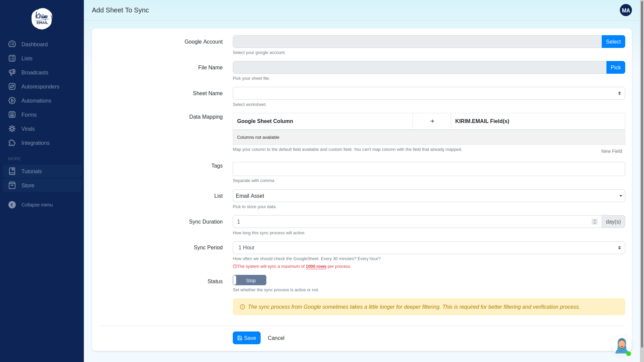644x362 pixels.
Task: Click the yellow sync process notice
Action: pyautogui.click(x=429, y=307)
